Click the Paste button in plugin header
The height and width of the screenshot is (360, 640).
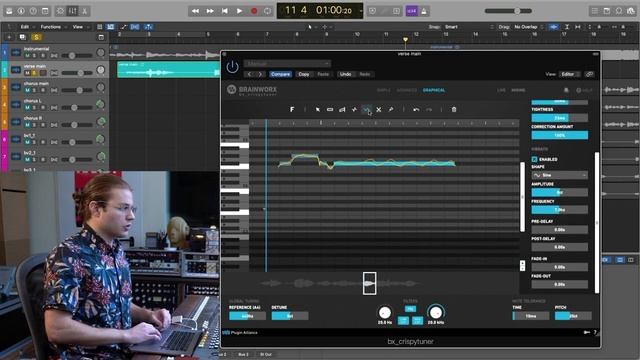point(323,74)
